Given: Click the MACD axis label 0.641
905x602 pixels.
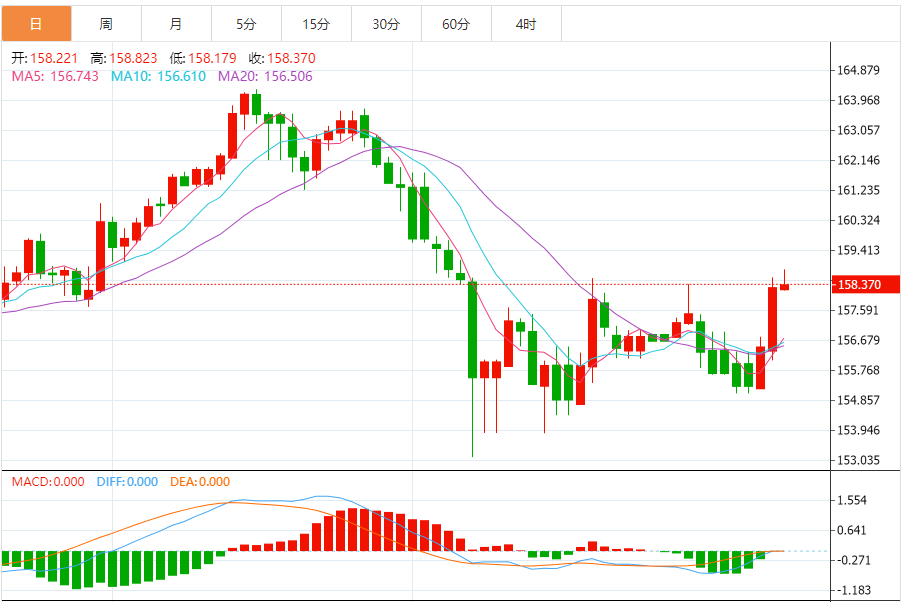Looking at the screenshot, I should 852,530.
